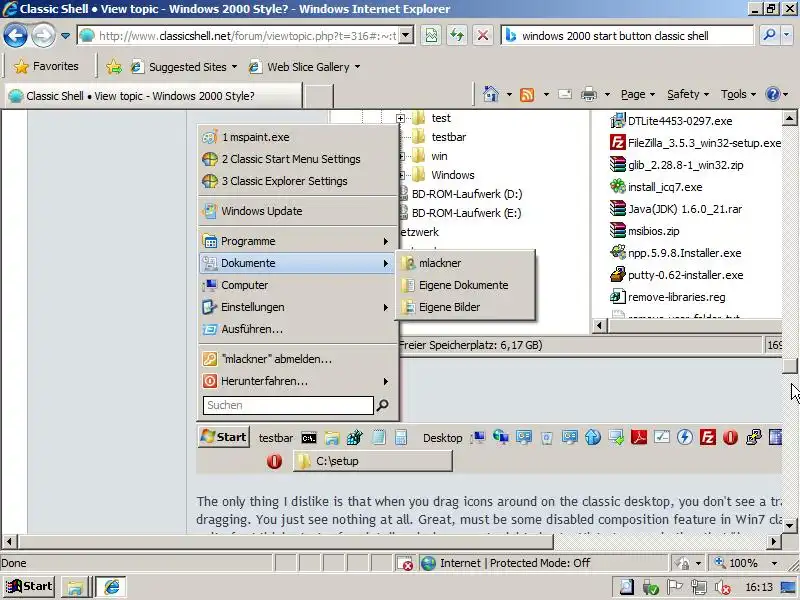Click the Bing search box

point(627,36)
